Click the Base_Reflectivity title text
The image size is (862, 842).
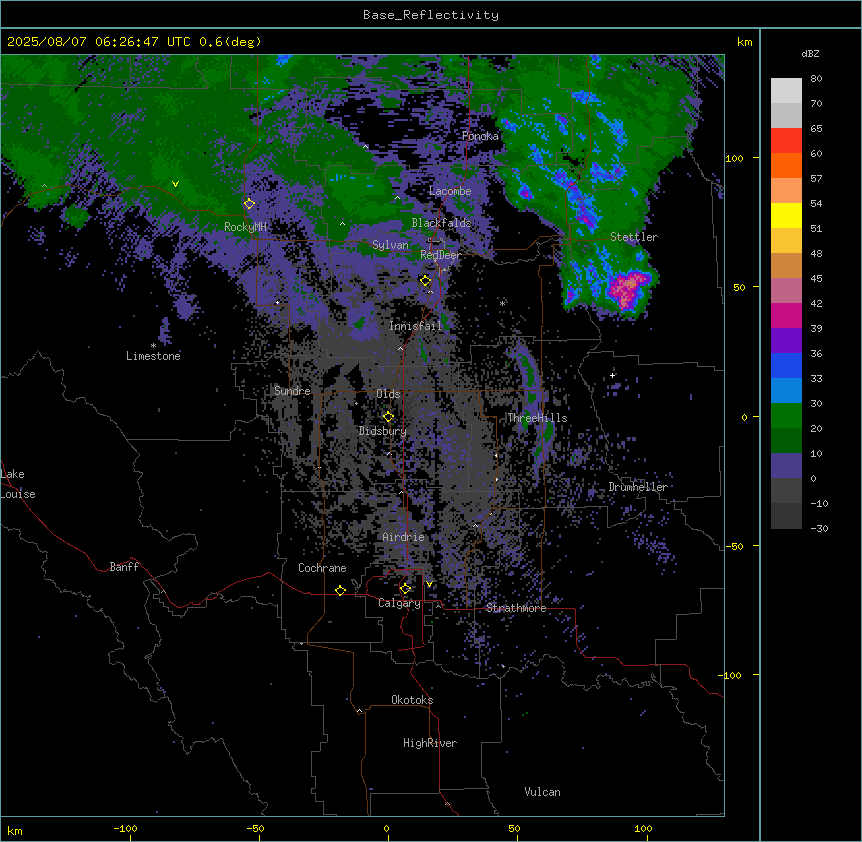tap(430, 15)
